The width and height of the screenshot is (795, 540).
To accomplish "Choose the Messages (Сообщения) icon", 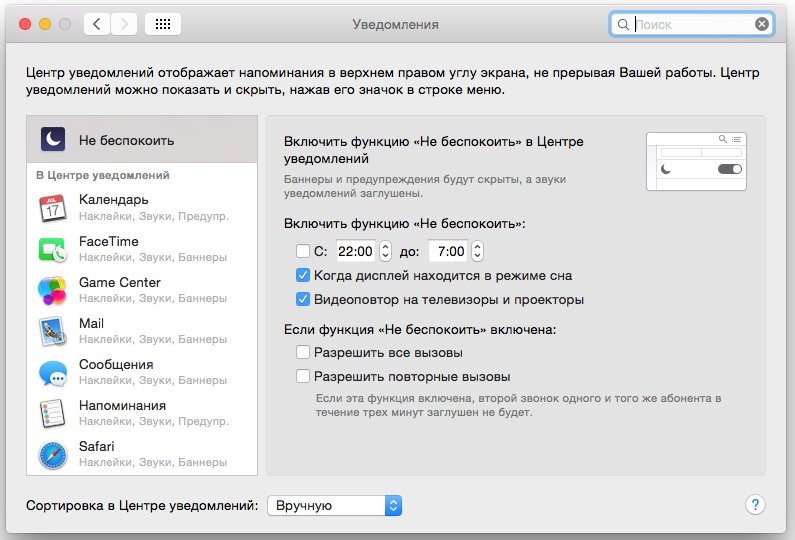I will 52,372.
